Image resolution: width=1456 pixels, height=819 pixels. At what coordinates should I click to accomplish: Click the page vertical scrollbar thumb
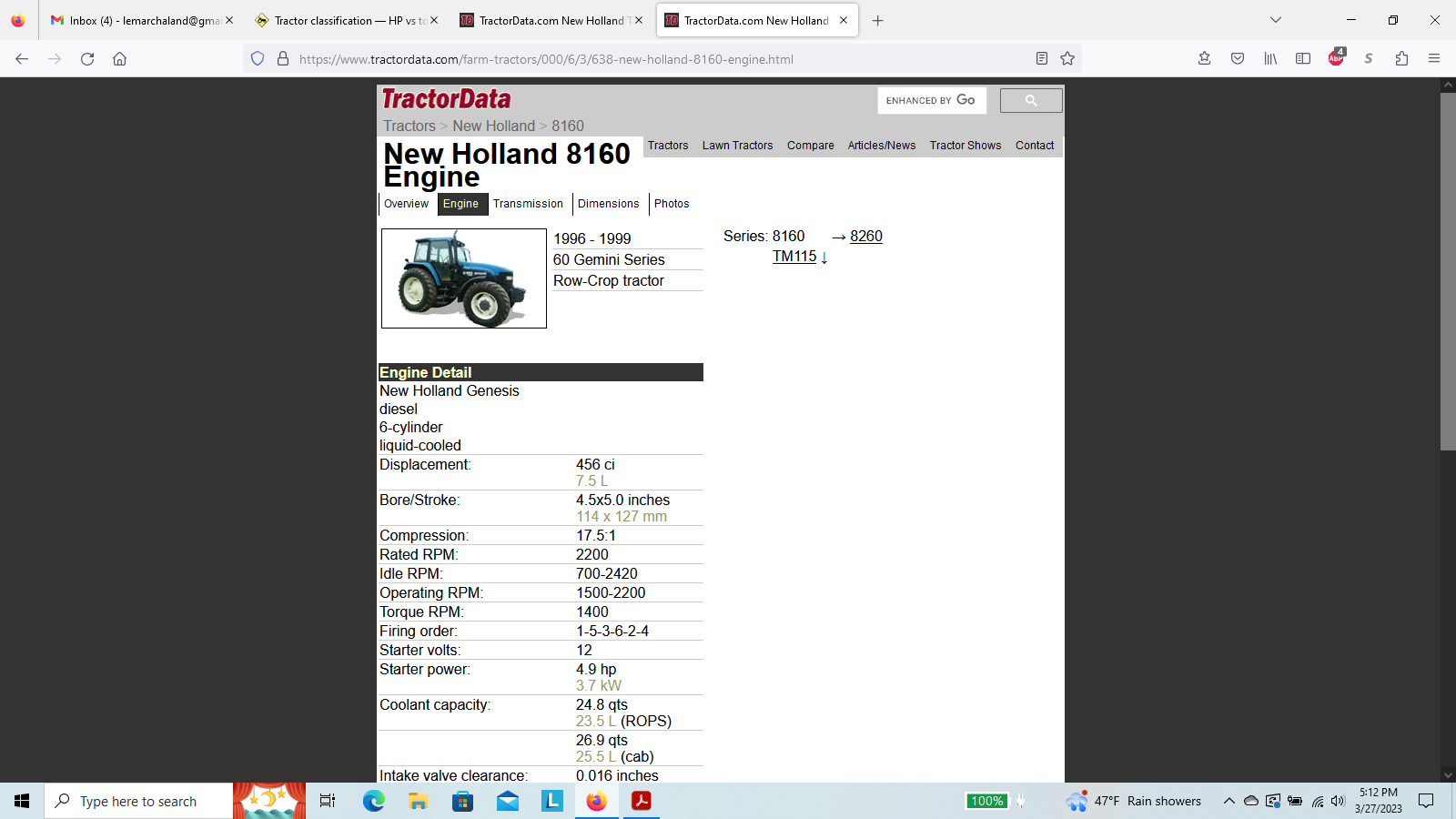pyautogui.click(x=1448, y=273)
